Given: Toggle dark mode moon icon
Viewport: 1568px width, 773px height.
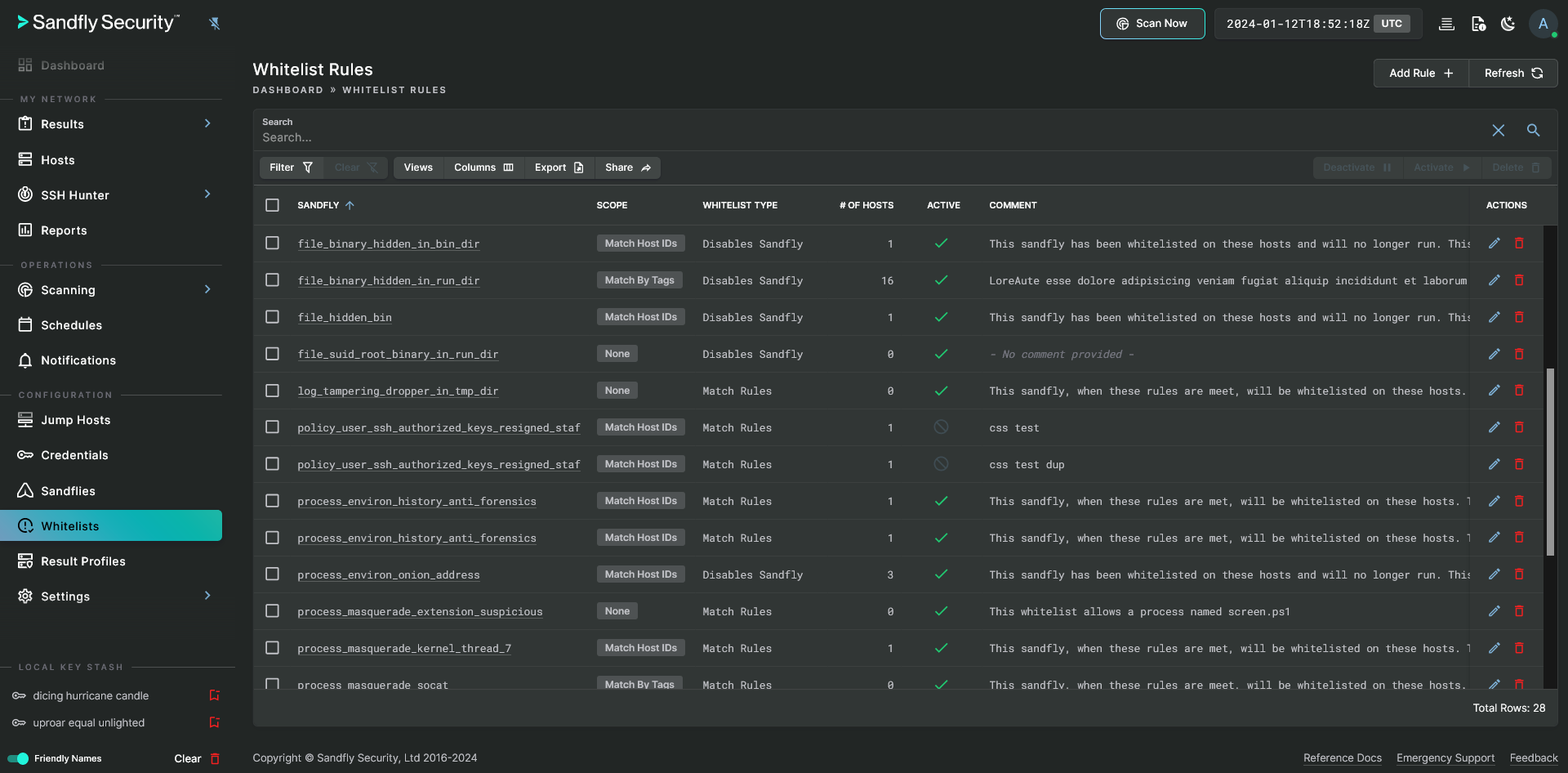Looking at the screenshot, I should pyautogui.click(x=1508, y=24).
